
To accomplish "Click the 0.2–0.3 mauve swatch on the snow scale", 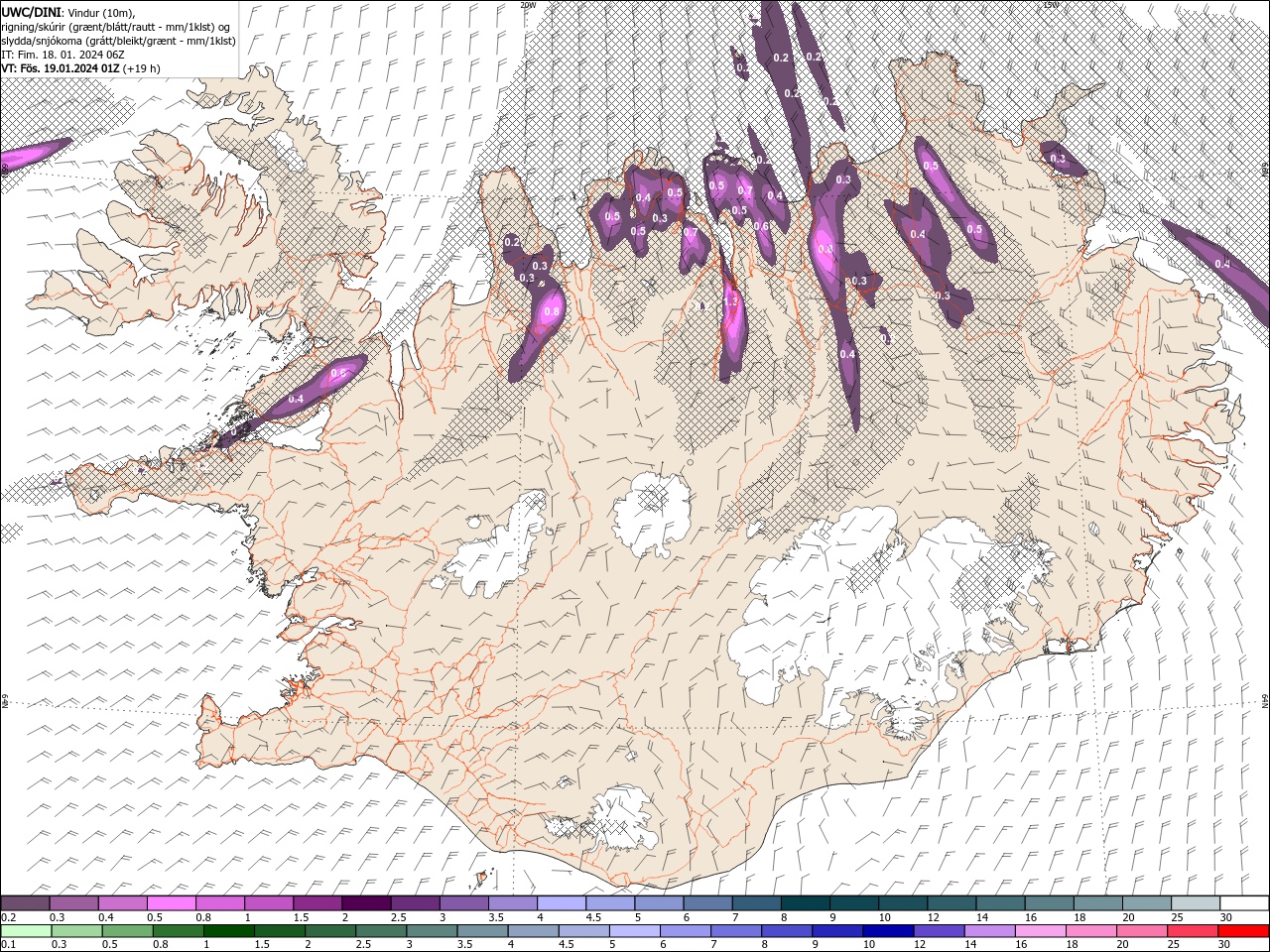I will (26, 903).
